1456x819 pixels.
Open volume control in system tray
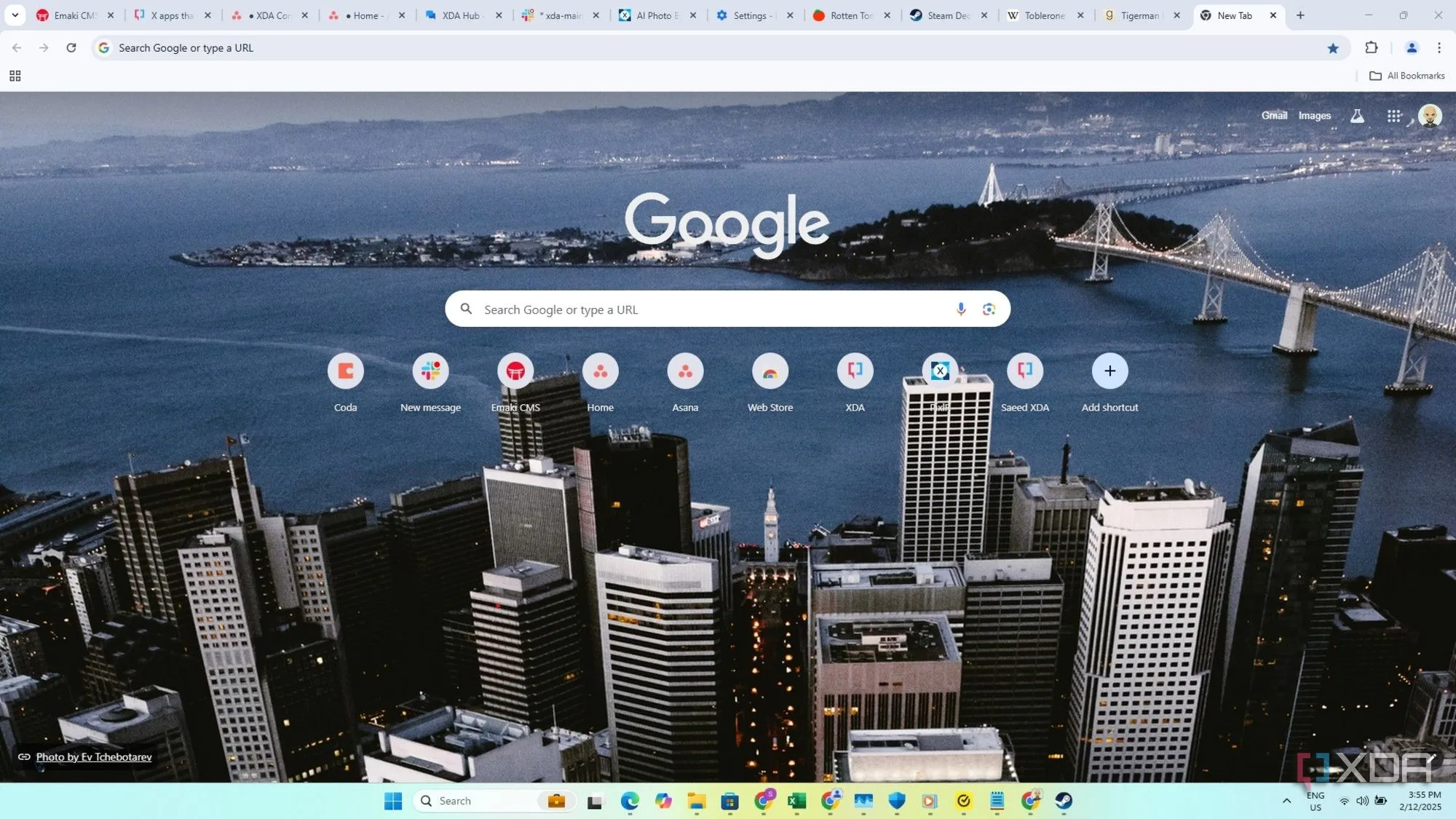[x=1362, y=801]
